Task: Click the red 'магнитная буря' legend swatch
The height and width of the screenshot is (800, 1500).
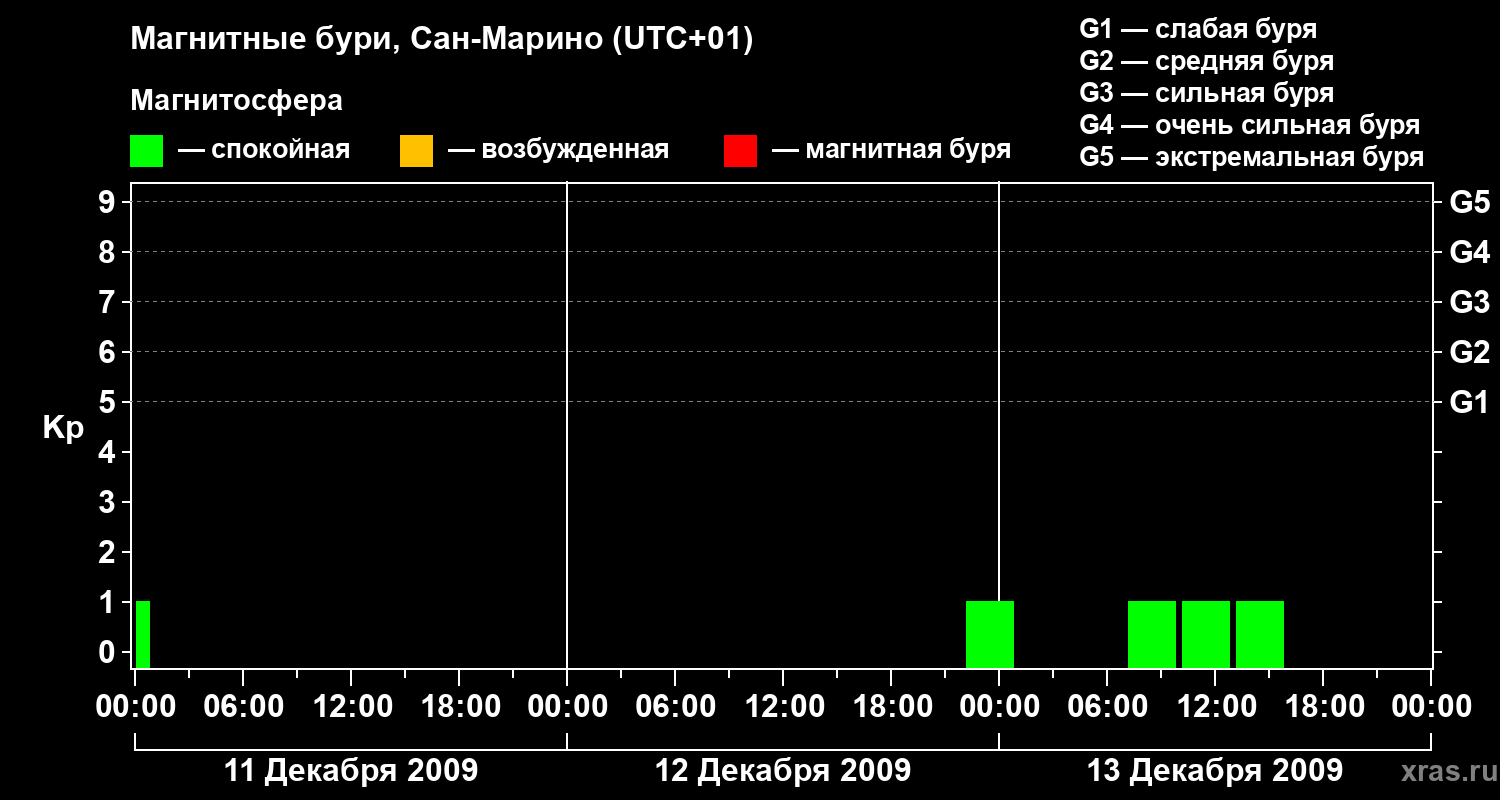Action: tap(741, 150)
